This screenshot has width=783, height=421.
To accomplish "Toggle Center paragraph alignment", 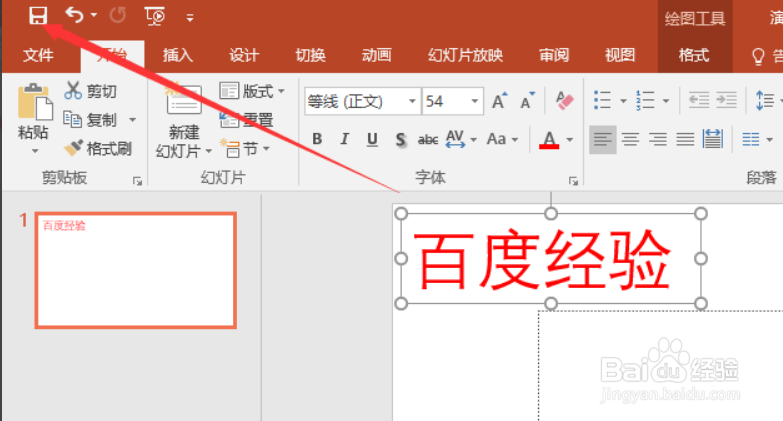I will click(630, 139).
